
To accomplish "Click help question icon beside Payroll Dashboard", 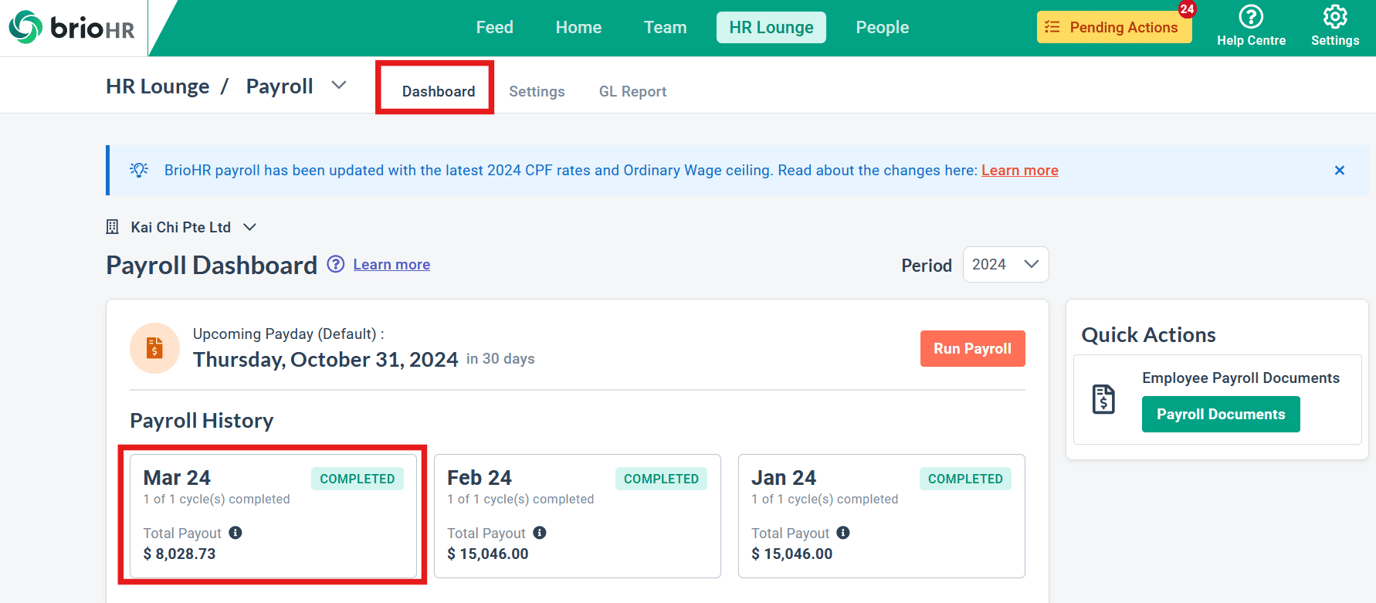I will (336, 264).
